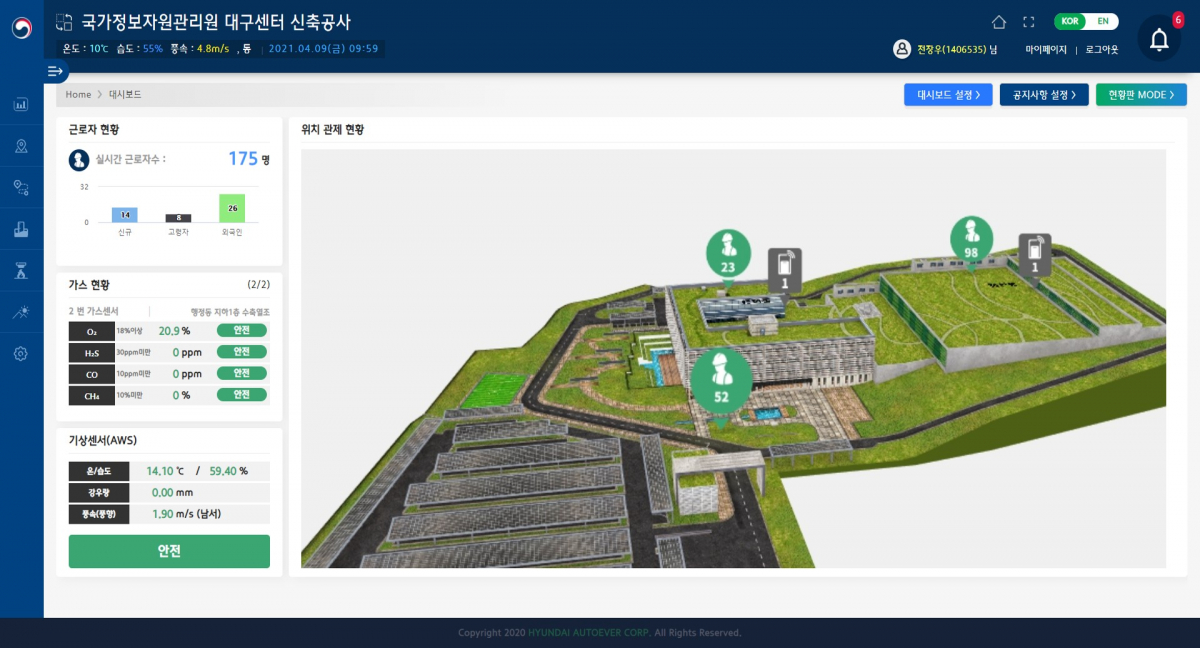Open the construction equipment icon in the sidebar
1200x648 pixels.
[20, 228]
